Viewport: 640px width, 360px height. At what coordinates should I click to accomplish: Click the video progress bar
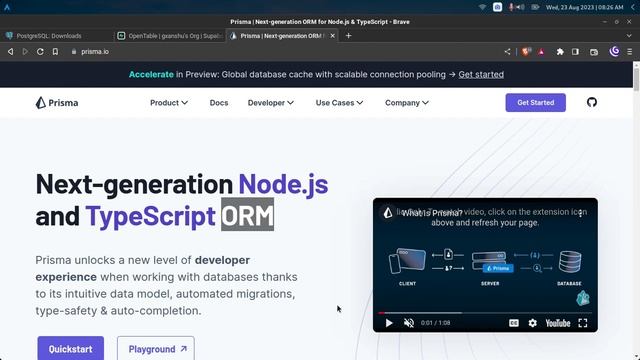485,313
